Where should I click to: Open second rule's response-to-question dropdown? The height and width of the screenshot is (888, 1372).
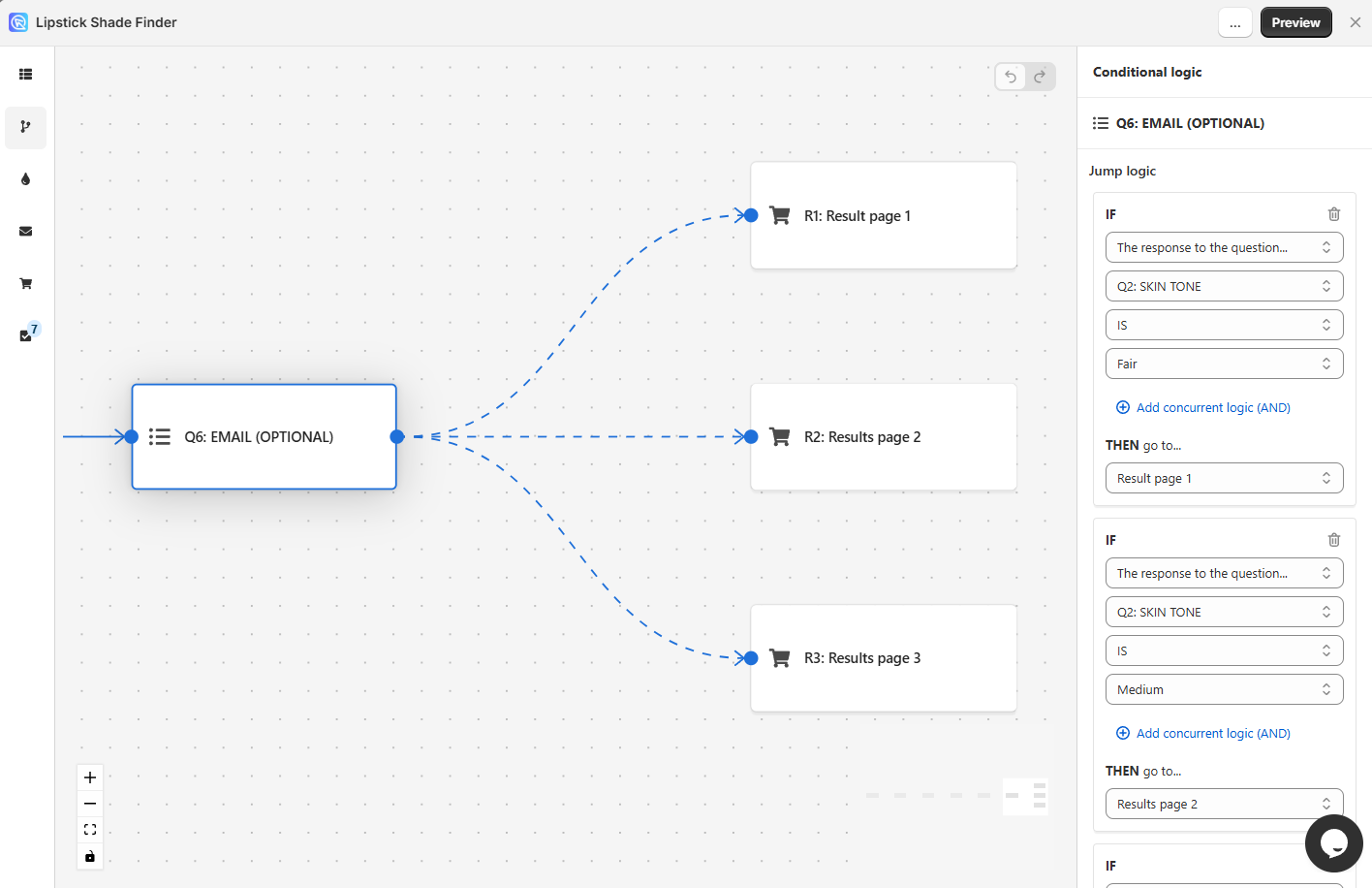tap(1225, 573)
